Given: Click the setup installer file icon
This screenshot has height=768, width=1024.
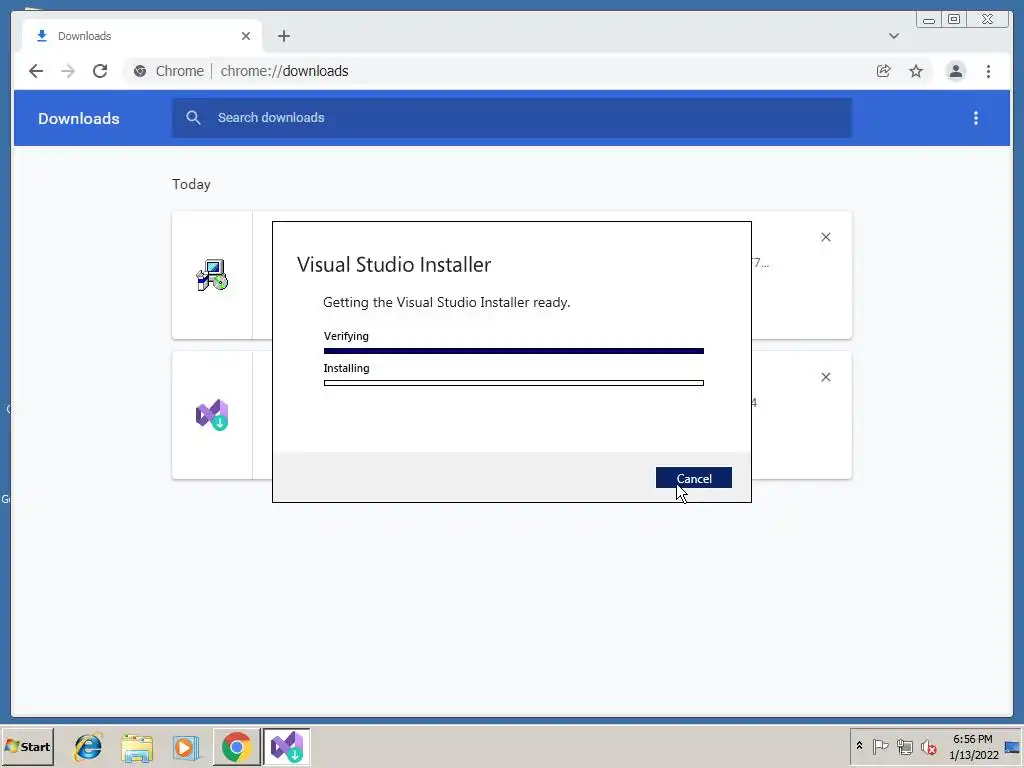Looking at the screenshot, I should [x=212, y=275].
